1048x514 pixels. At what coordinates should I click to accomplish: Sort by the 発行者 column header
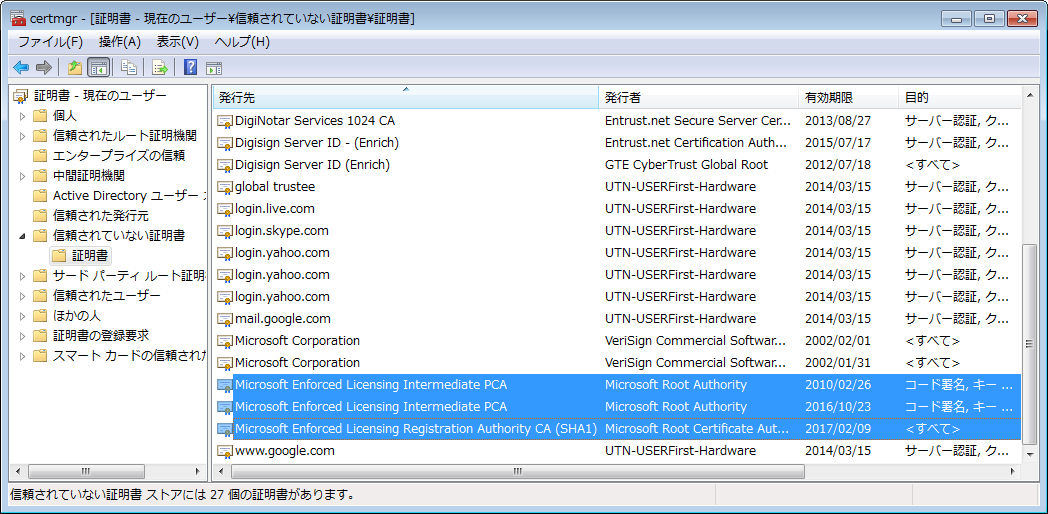[699, 98]
